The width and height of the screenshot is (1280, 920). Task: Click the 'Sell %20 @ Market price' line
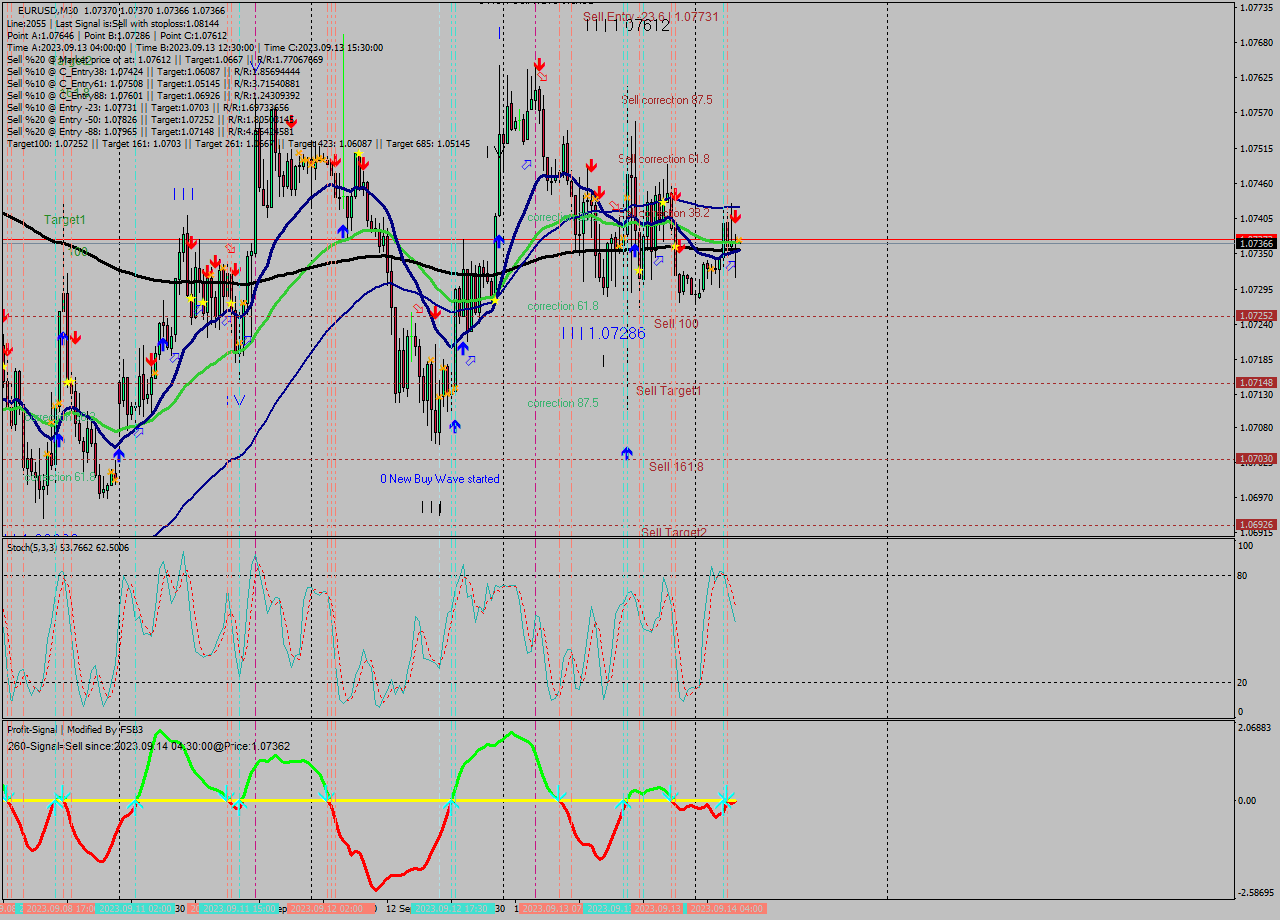165,59
